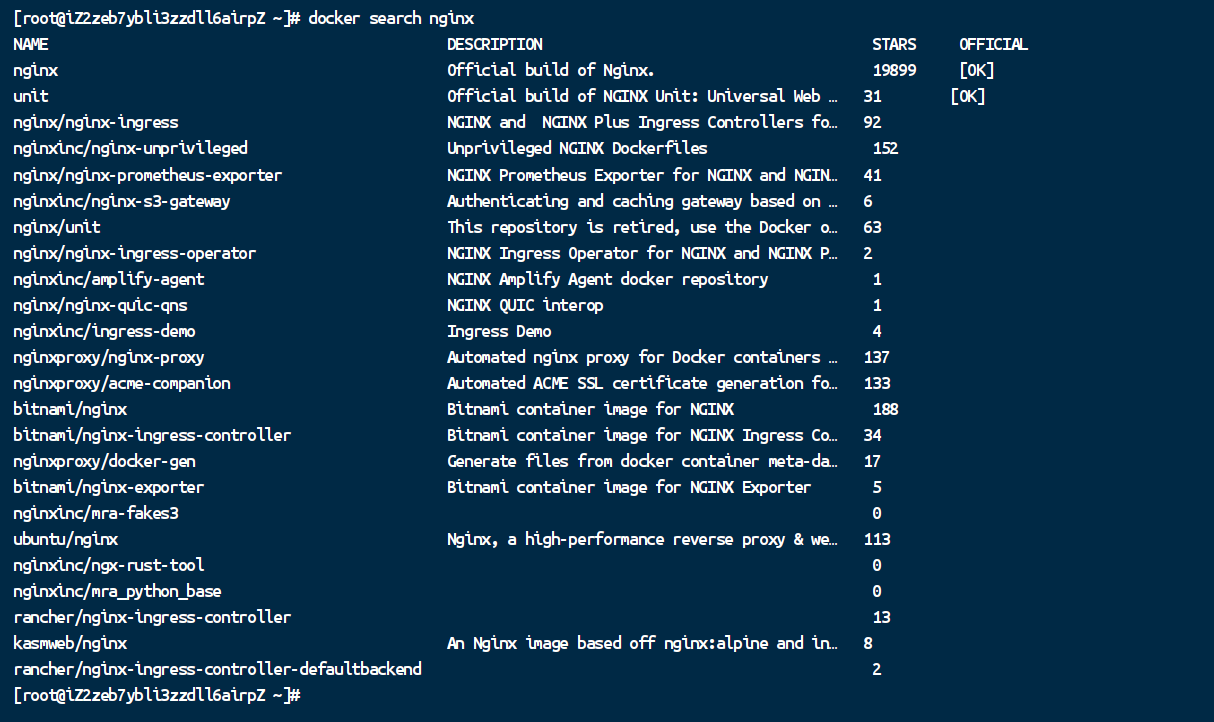The height and width of the screenshot is (722, 1214).
Task: Select the kasmweb/nginx entry
Action: point(70,643)
